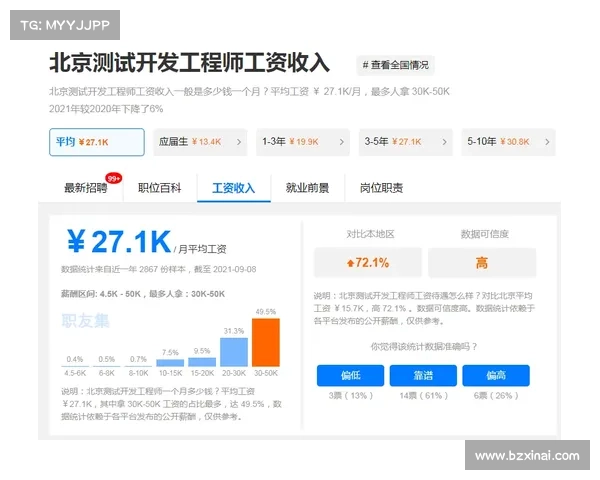Click the 10-15K salary bar
This screenshot has height=480, width=600.
click(x=170, y=363)
